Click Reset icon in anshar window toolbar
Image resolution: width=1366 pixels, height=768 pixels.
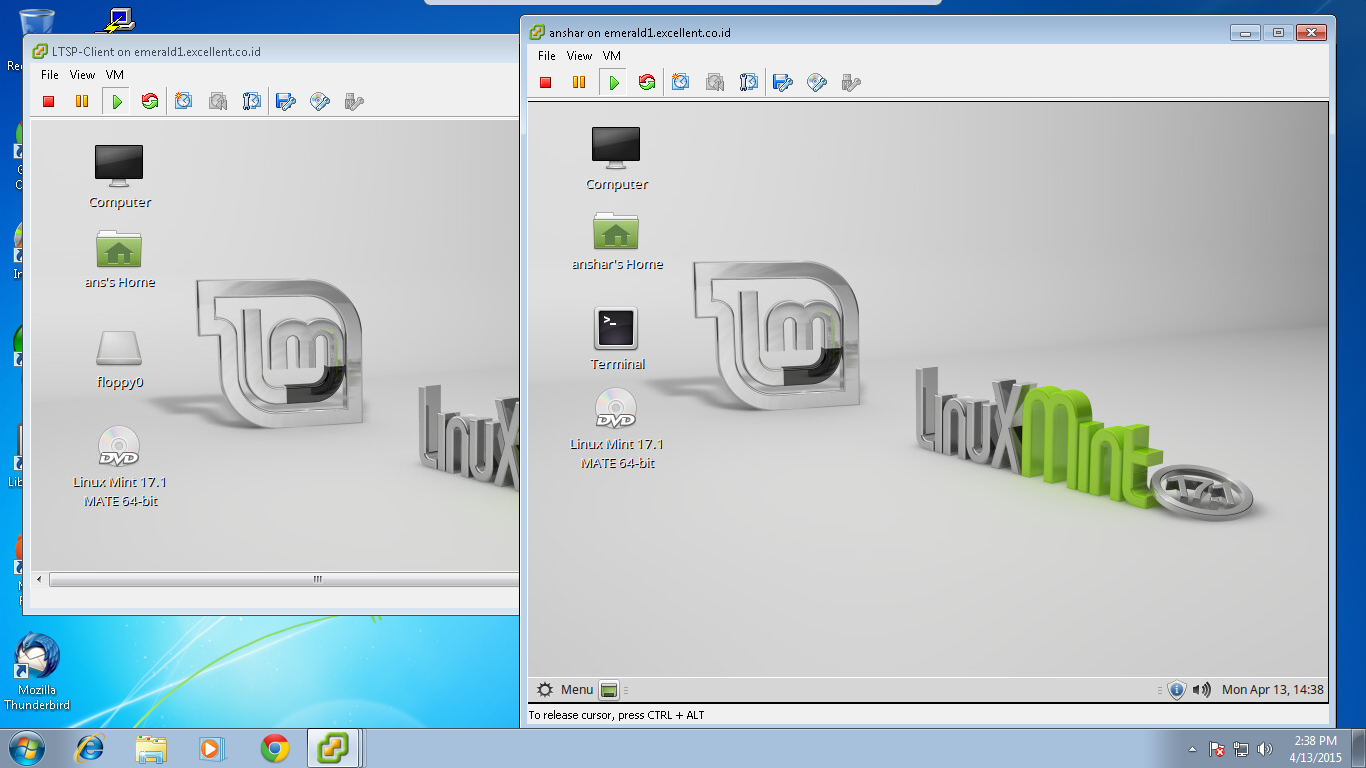coord(647,82)
